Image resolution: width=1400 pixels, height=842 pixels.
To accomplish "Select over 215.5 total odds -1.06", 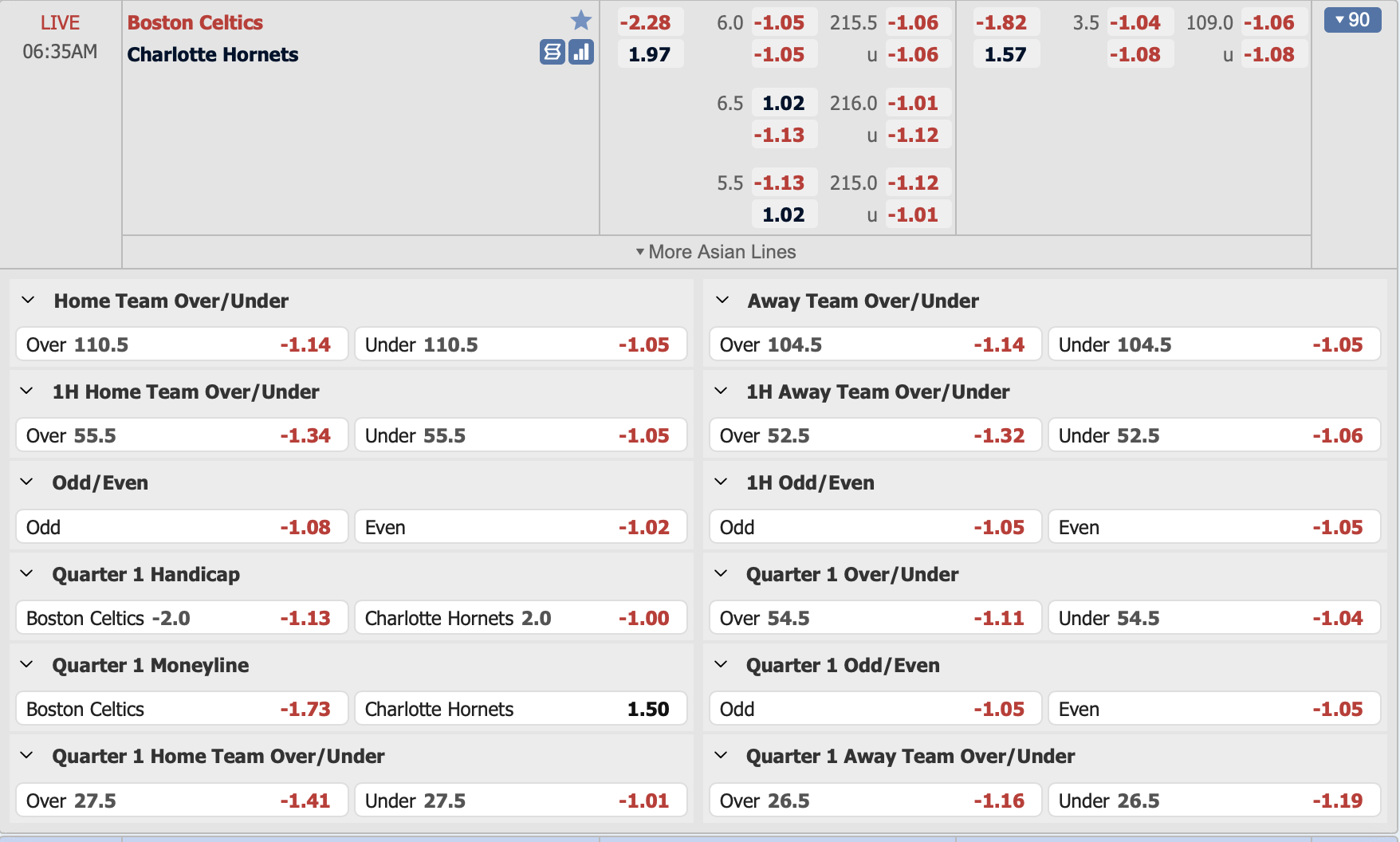I will (917, 22).
